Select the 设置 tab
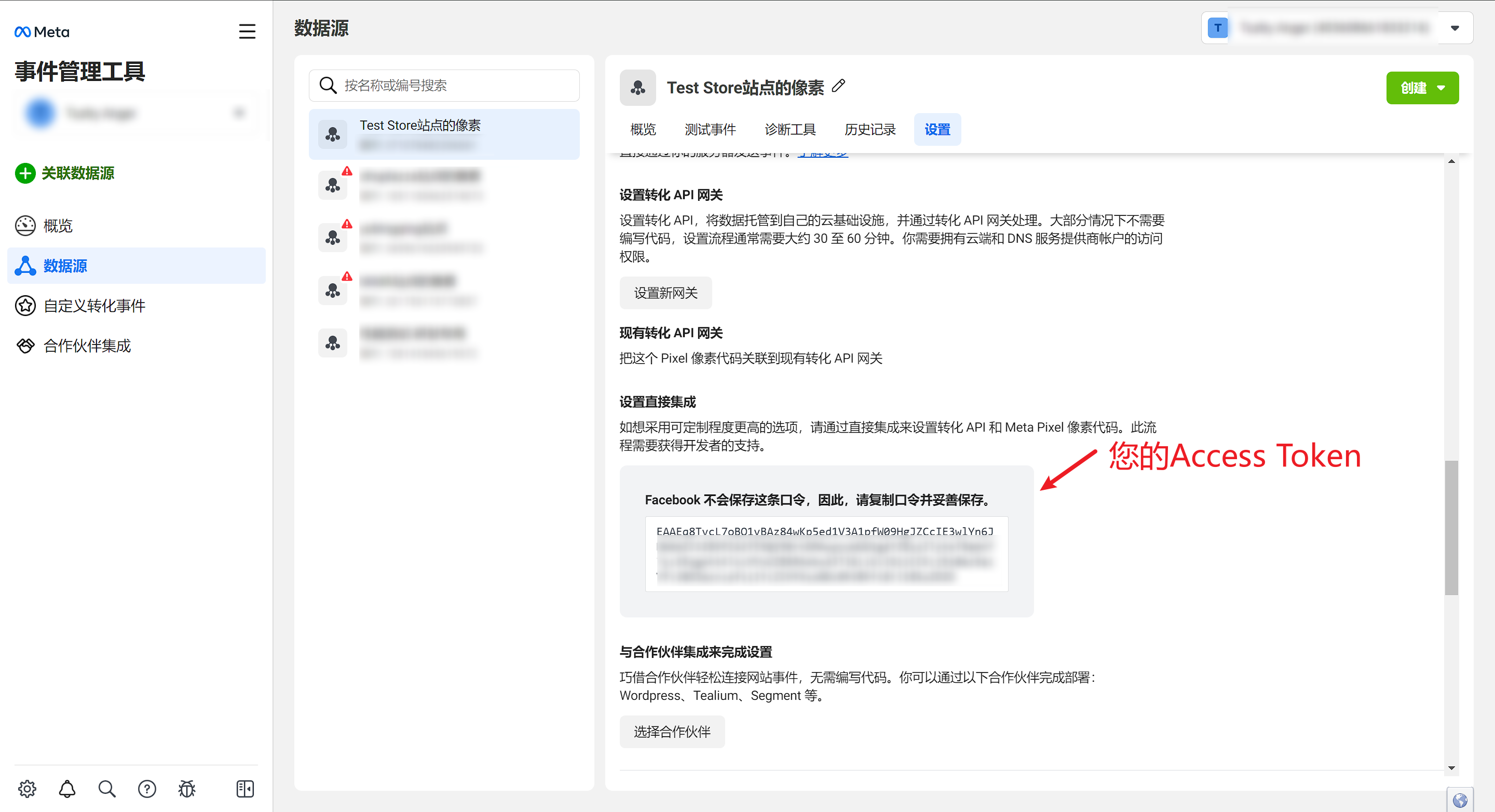The height and width of the screenshot is (812, 1495). 937,129
